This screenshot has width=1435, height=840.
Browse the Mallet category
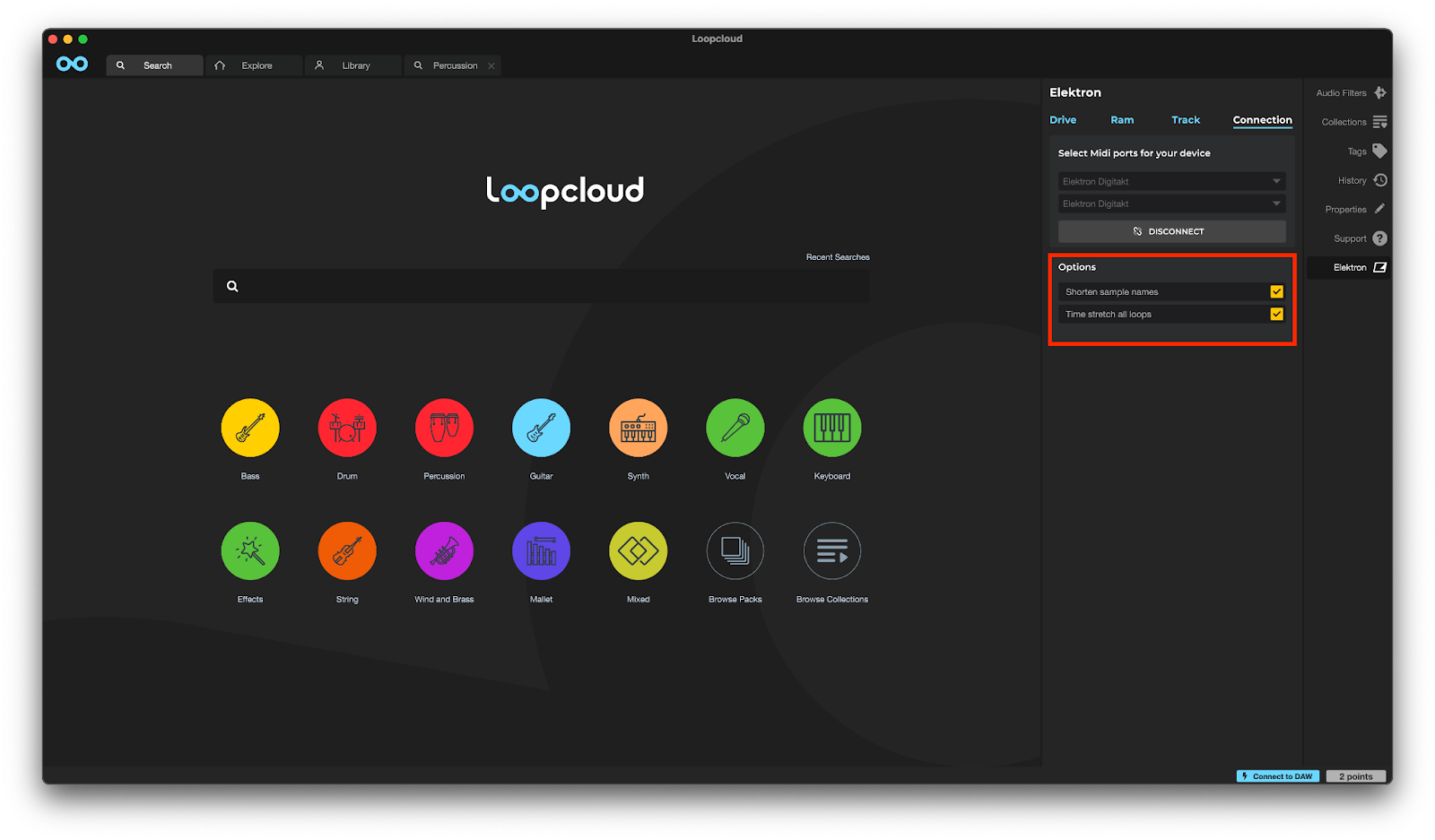click(x=541, y=550)
